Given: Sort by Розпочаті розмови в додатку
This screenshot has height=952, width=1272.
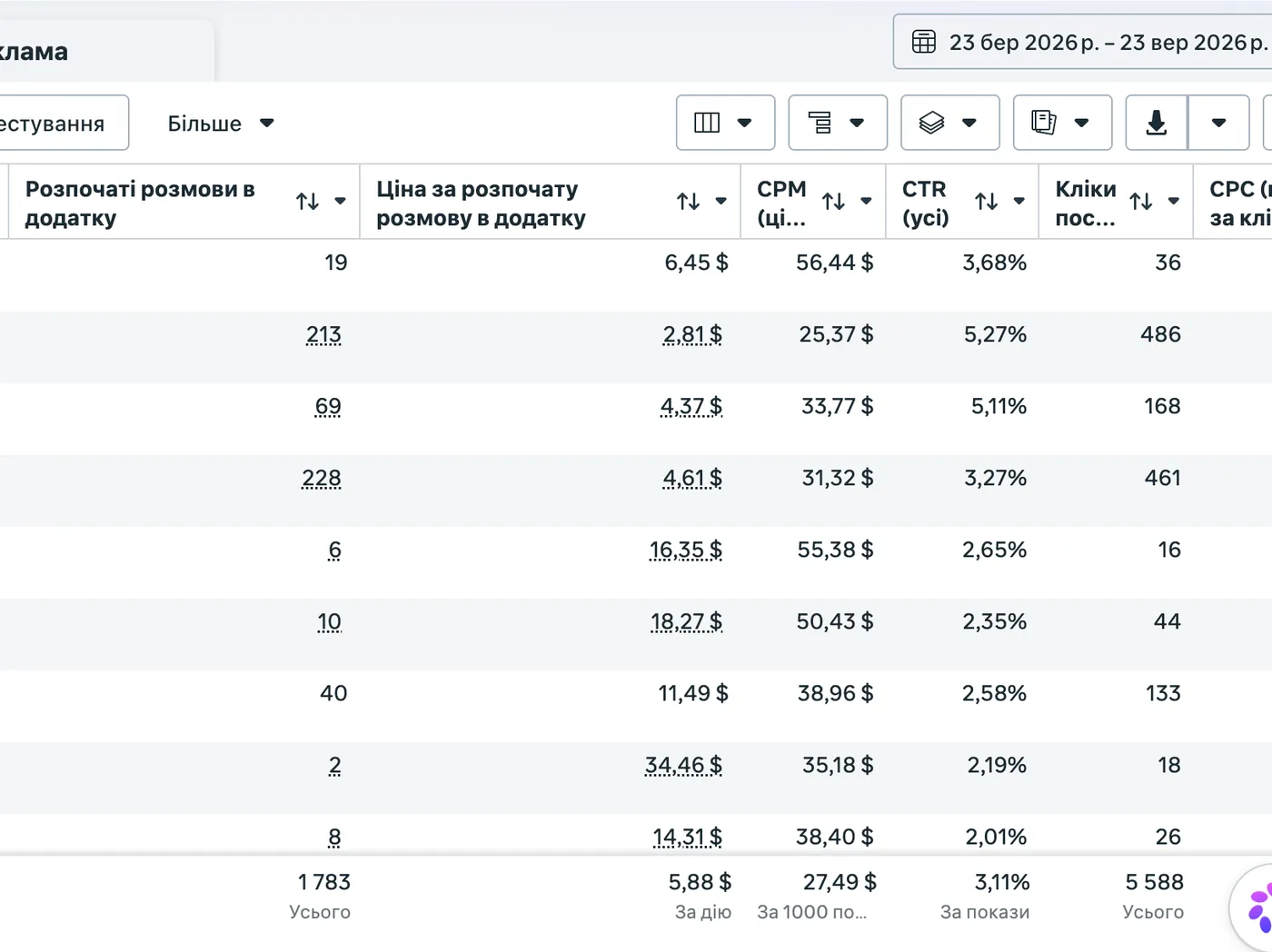Looking at the screenshot, I should point(308,202).
